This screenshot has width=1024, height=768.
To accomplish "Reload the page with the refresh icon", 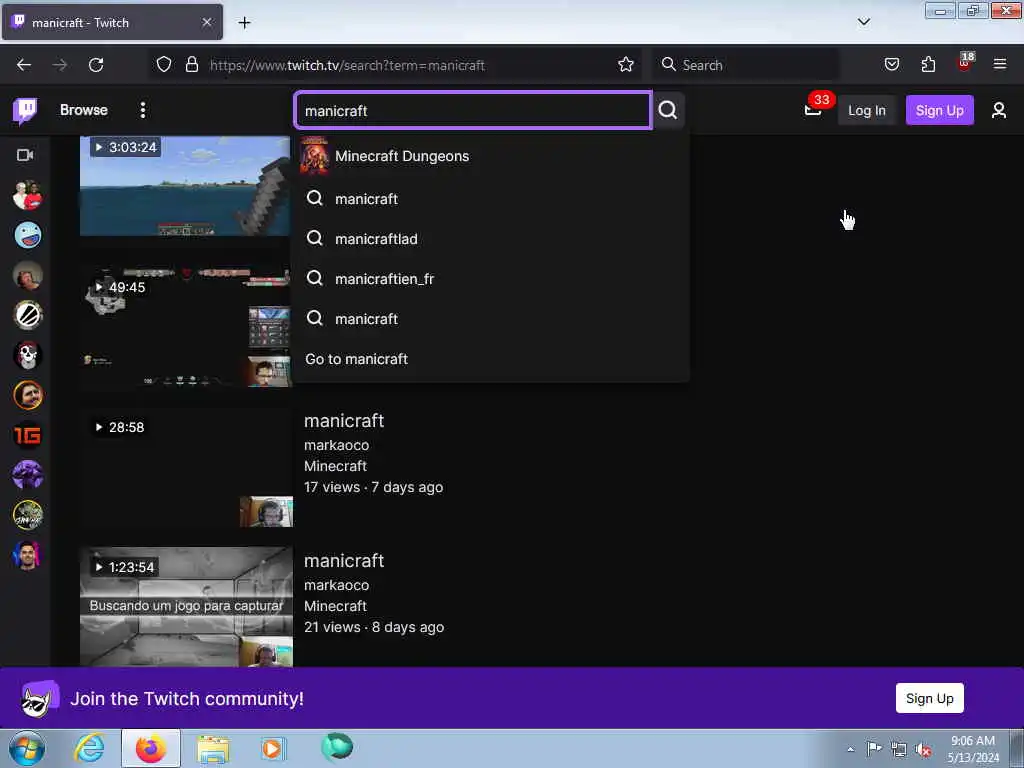I will coord(96,65).
